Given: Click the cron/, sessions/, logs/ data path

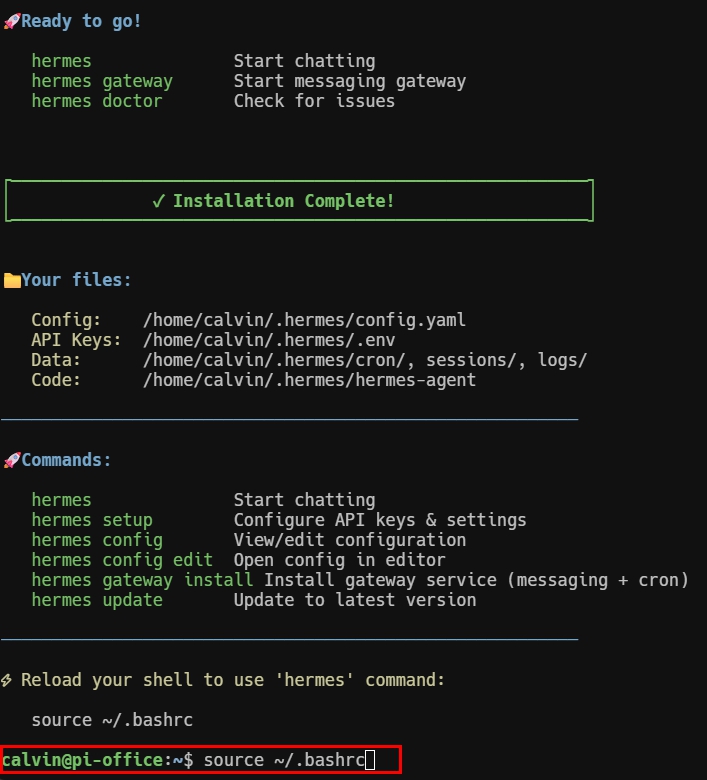Looking at the screenshot, I should [365, 360].
